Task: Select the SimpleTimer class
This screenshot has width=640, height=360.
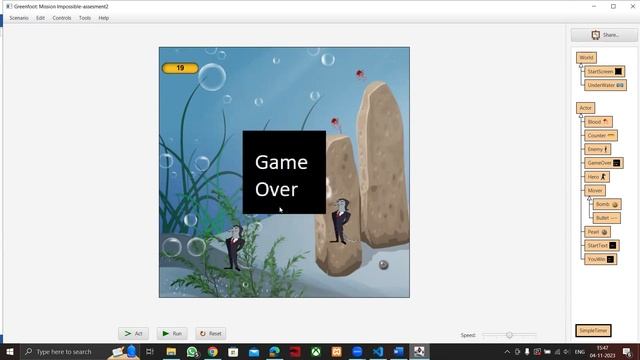Action: 593,331
